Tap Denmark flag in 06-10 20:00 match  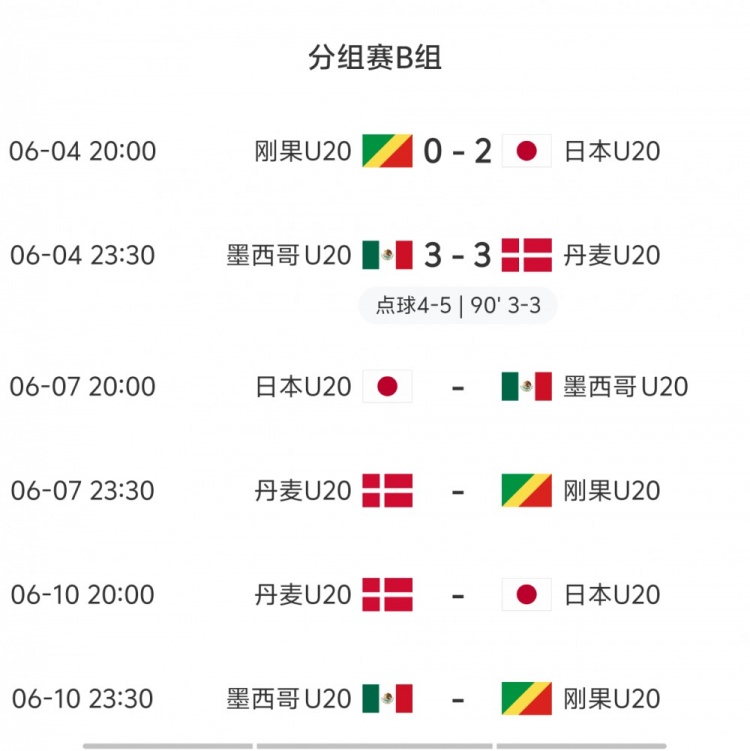point(387,594)
